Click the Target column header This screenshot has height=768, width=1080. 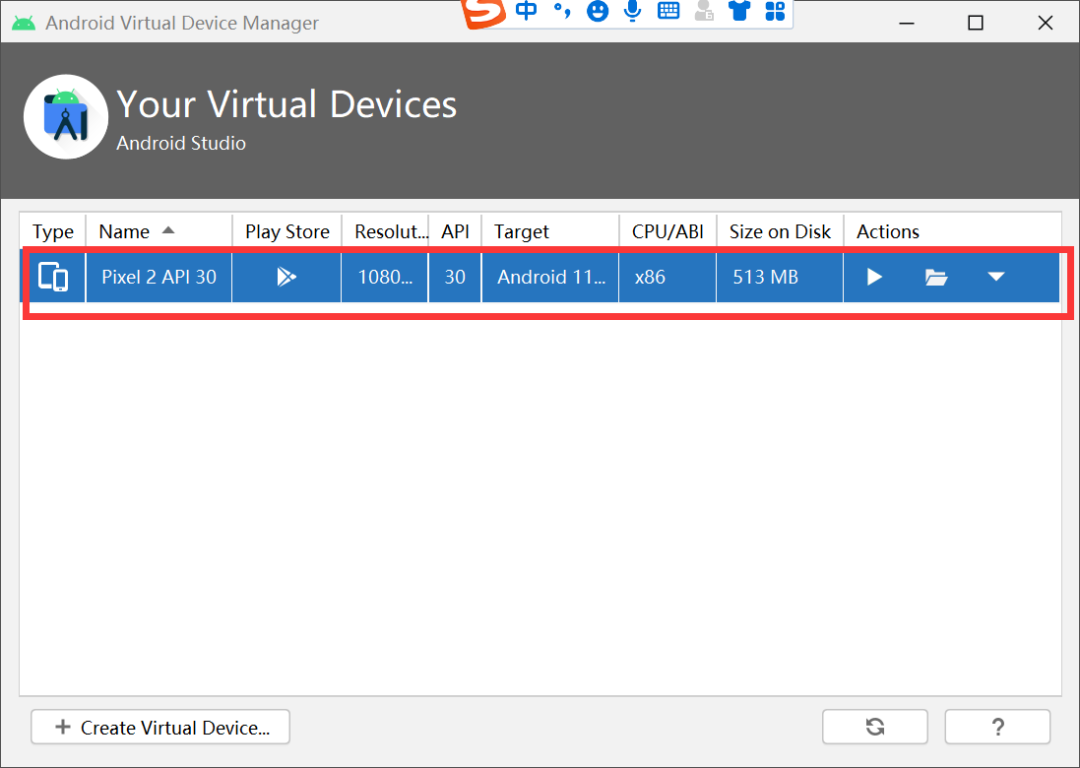[x=550, y=231]
